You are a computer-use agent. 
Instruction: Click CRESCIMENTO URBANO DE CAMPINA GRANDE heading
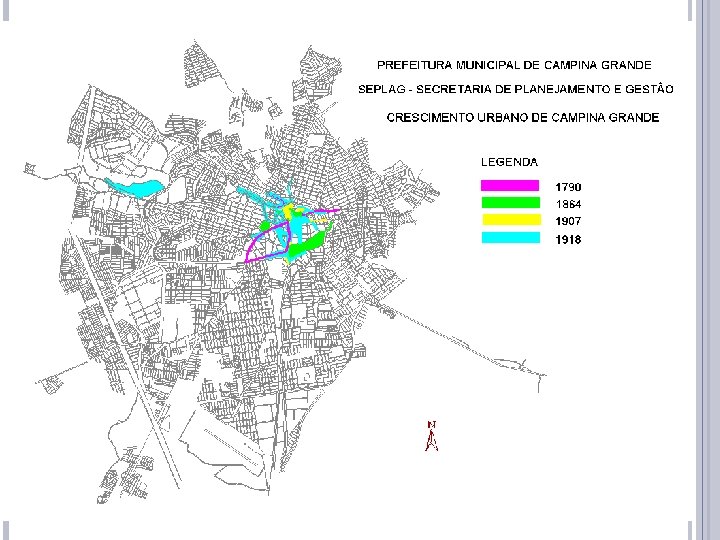coord(523,118)
